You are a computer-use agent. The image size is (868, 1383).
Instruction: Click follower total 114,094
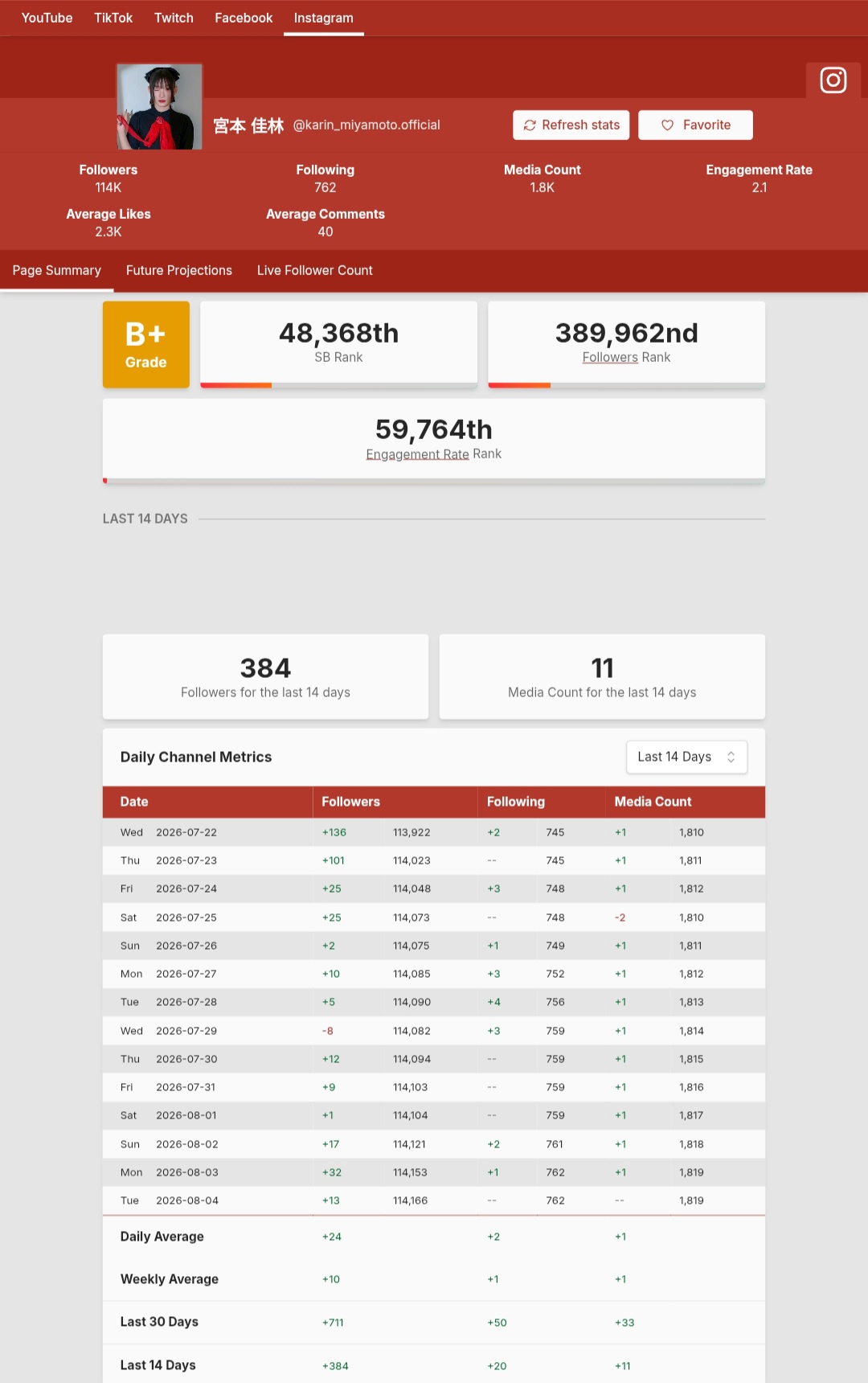tap(411, 1059)
